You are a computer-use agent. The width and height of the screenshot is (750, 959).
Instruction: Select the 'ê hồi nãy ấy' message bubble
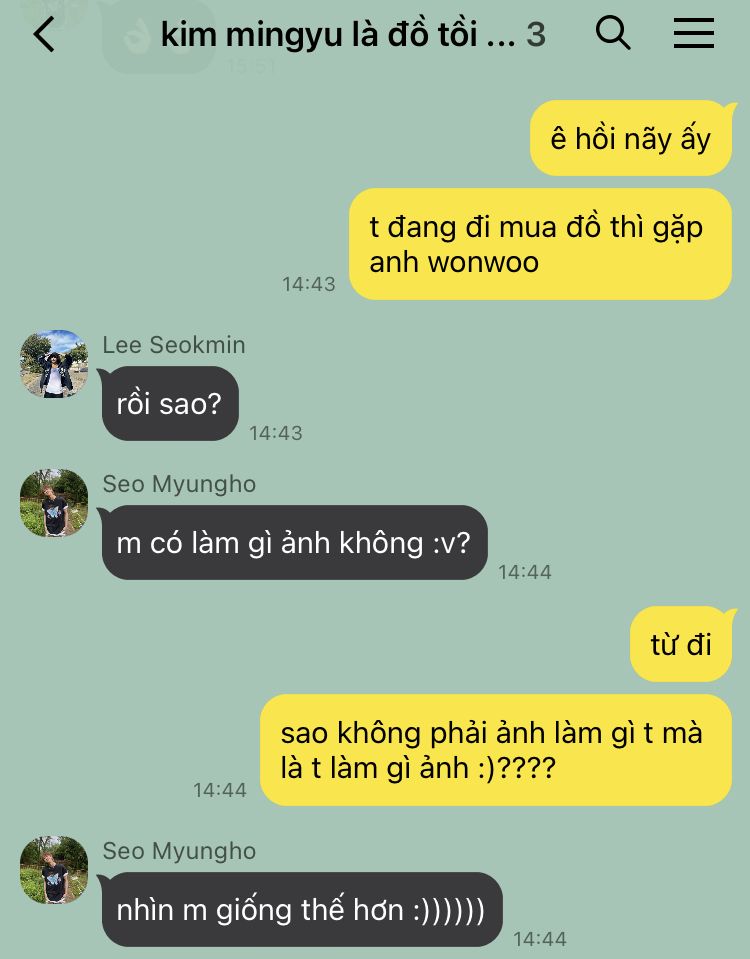631,138
